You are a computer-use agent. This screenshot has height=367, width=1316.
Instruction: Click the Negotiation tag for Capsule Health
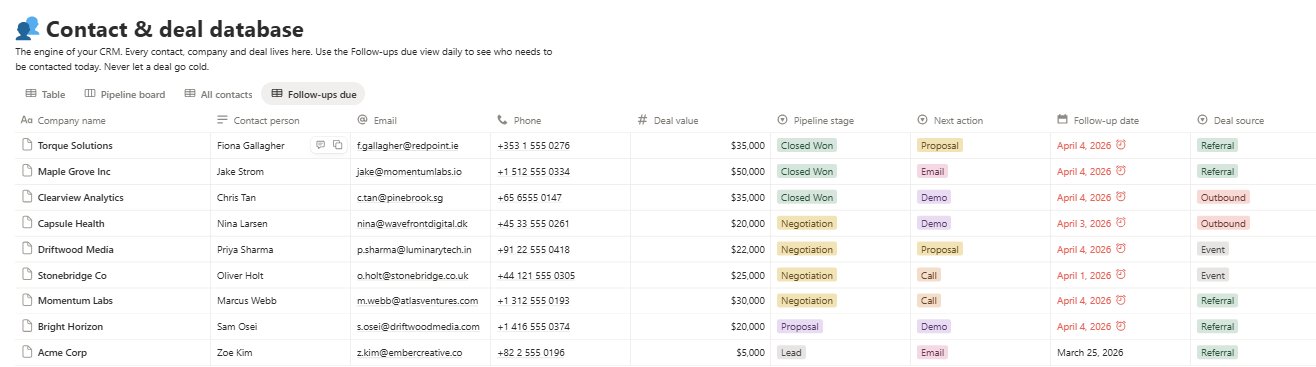click(807, 223)
